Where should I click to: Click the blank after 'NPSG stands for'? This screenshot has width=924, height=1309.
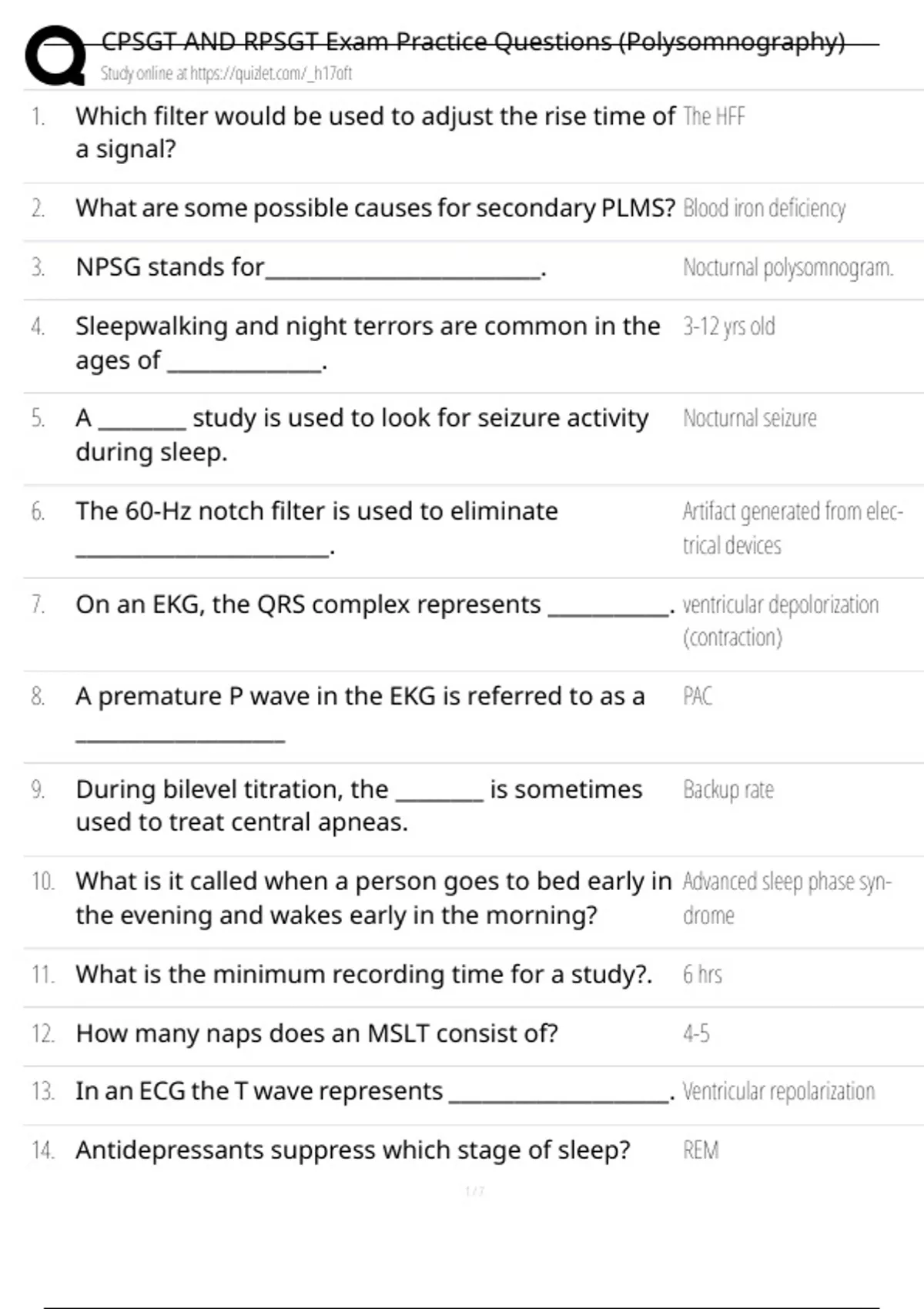click(402, 271)
